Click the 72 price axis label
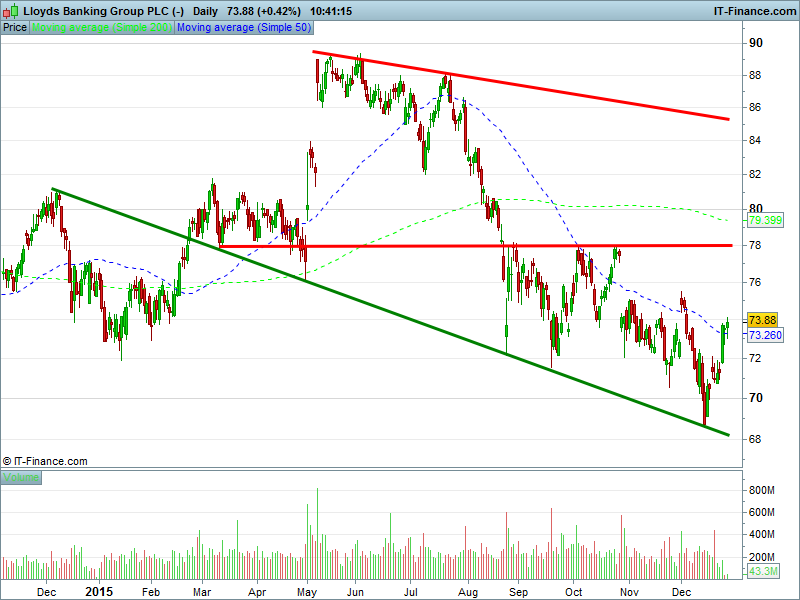 click(x=755, y=358)
